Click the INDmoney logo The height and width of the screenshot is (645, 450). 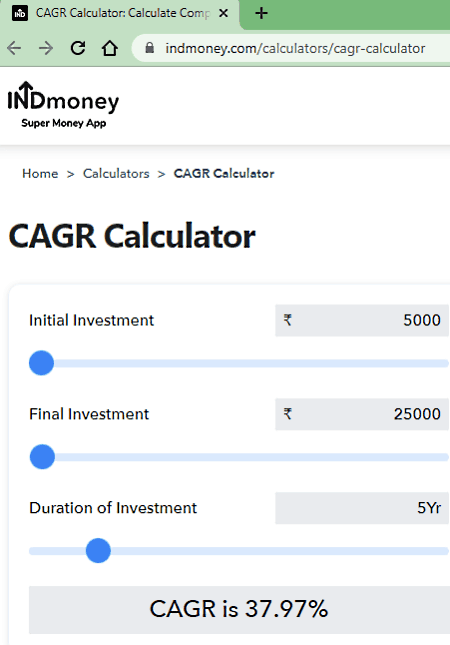tap(63, 104)
